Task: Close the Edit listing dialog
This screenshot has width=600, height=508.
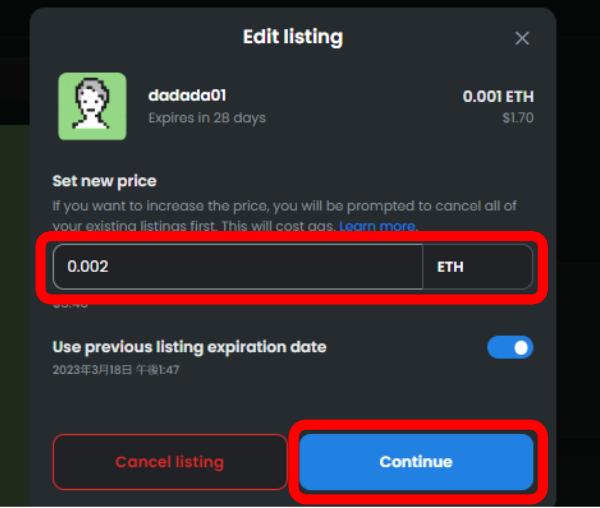Action: [x=522, y=38]
